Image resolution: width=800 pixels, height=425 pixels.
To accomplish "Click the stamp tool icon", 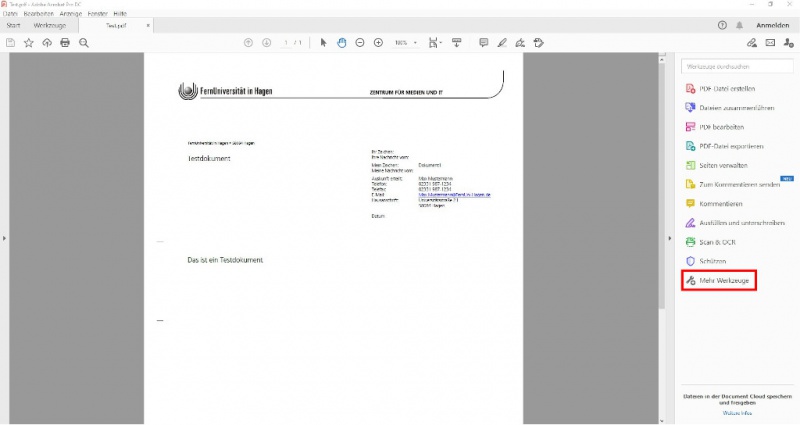I will point(539,43).
